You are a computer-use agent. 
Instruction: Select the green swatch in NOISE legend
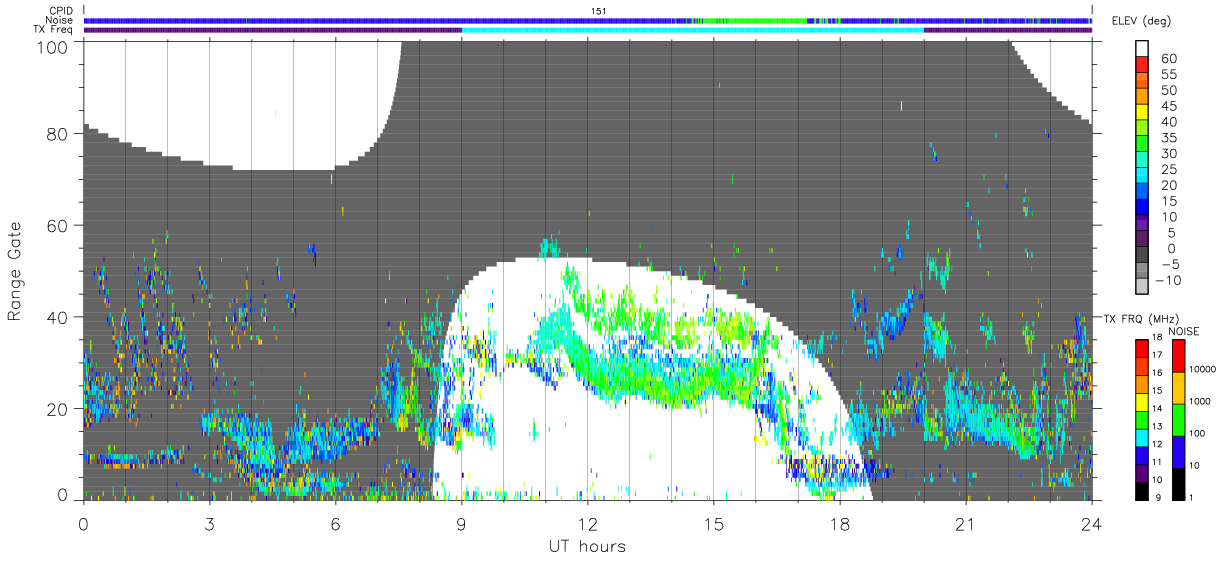pyautogui.click(x=1177, y=419)
